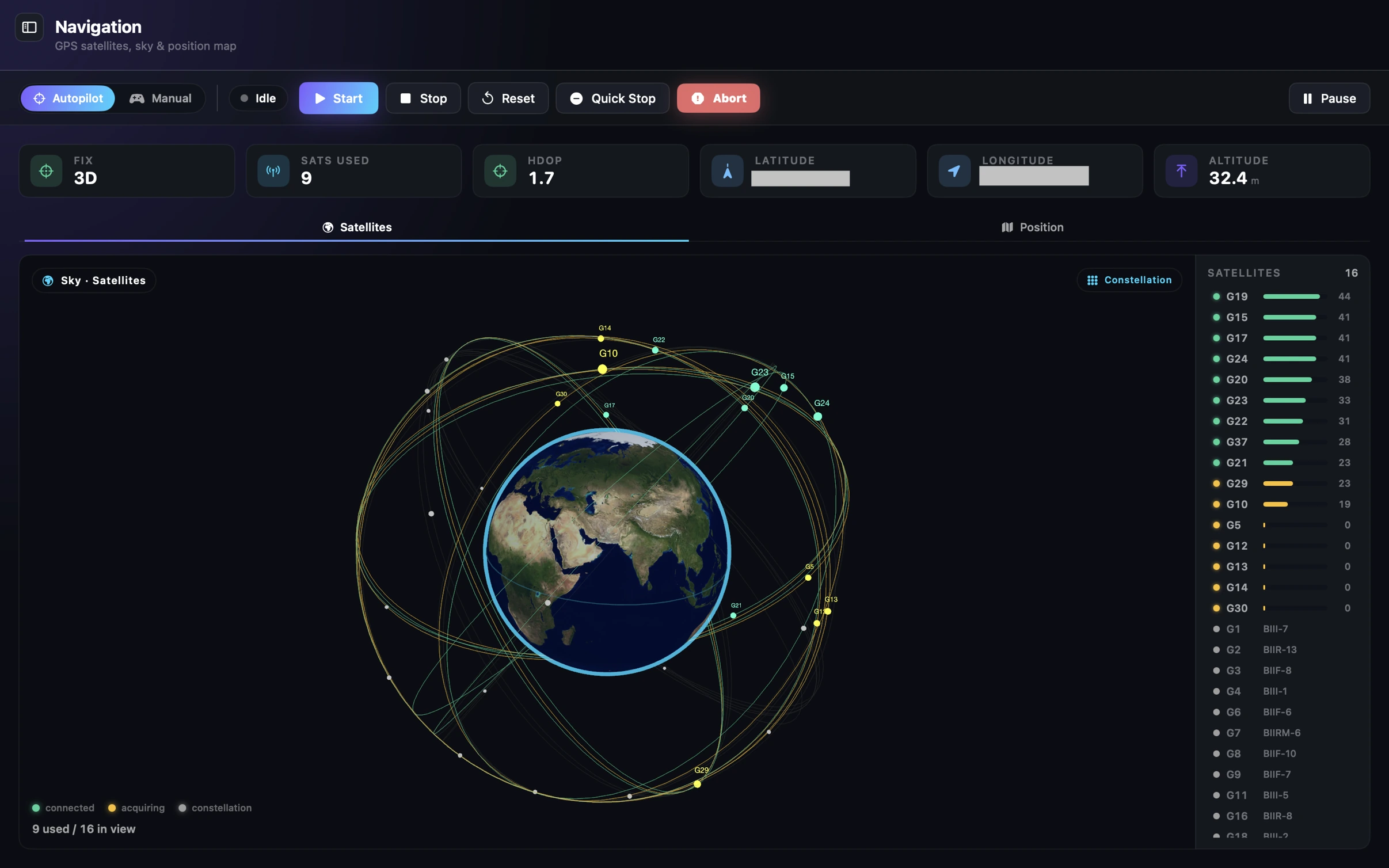Select G1 BIII-7 list entry

click(x=1282, y=629)
